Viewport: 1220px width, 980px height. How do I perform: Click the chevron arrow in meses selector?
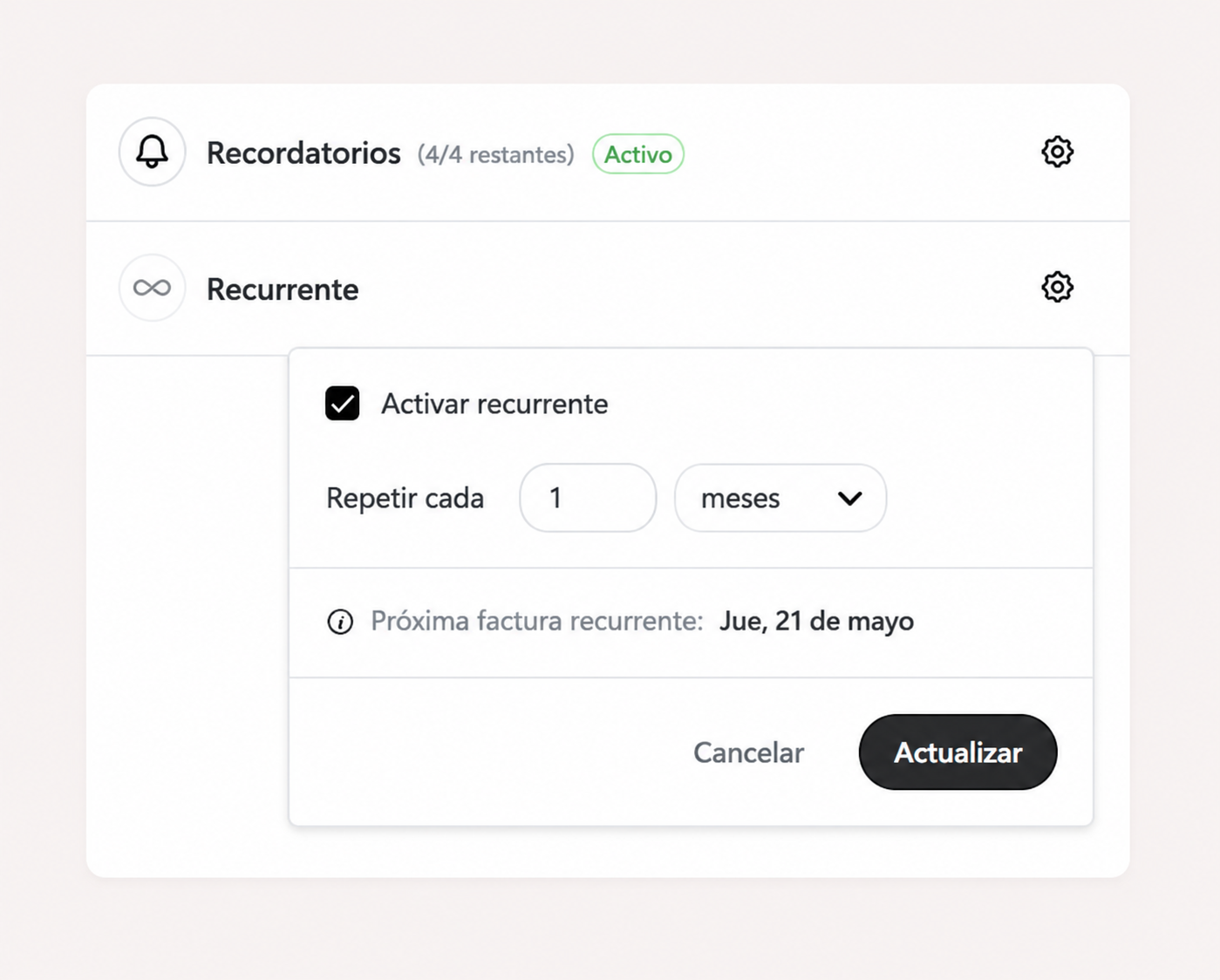849,499
